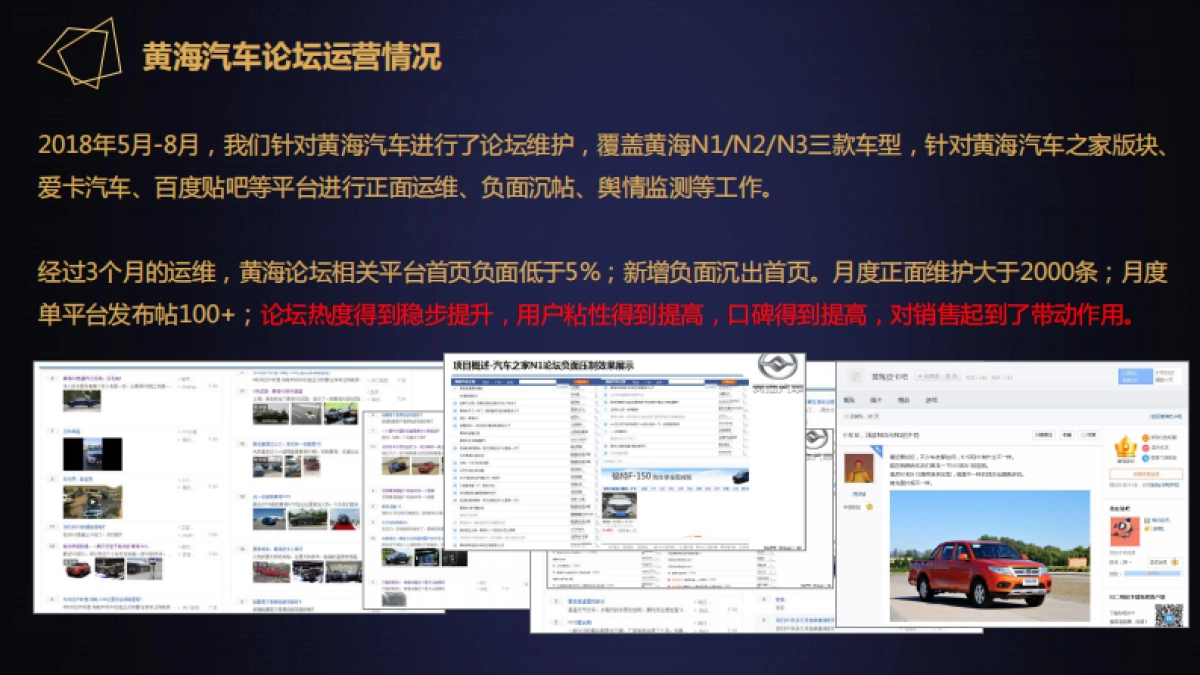The width and height of the screenshot is (1200, 675).
Task: Click the Tieba forum avatar in header
Action: point(855,377)
